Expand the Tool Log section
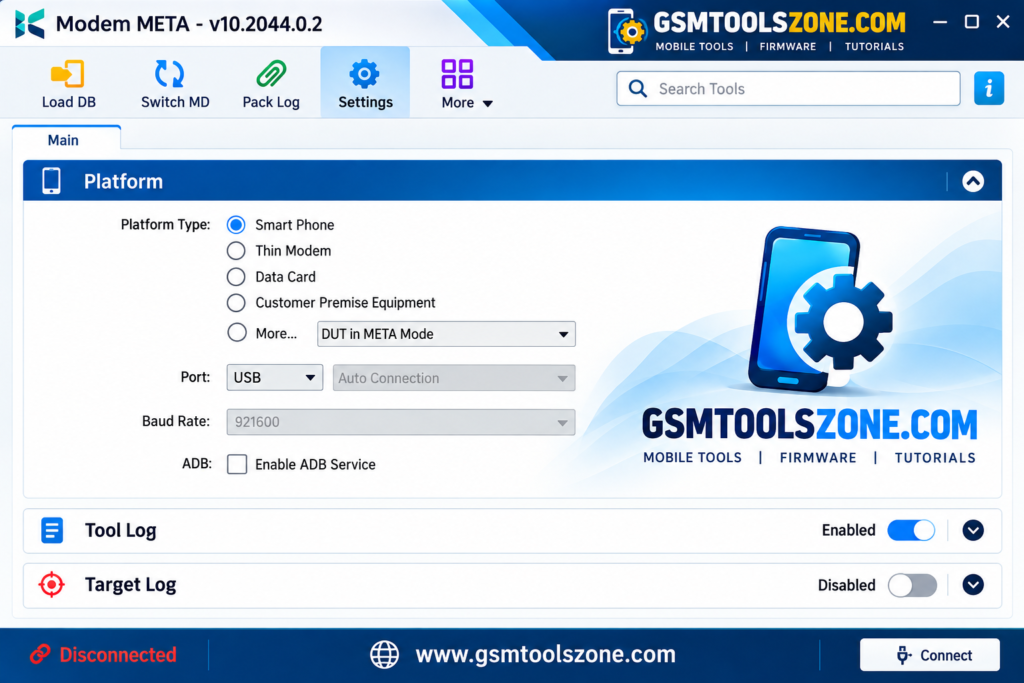 (x=972, y=530)
